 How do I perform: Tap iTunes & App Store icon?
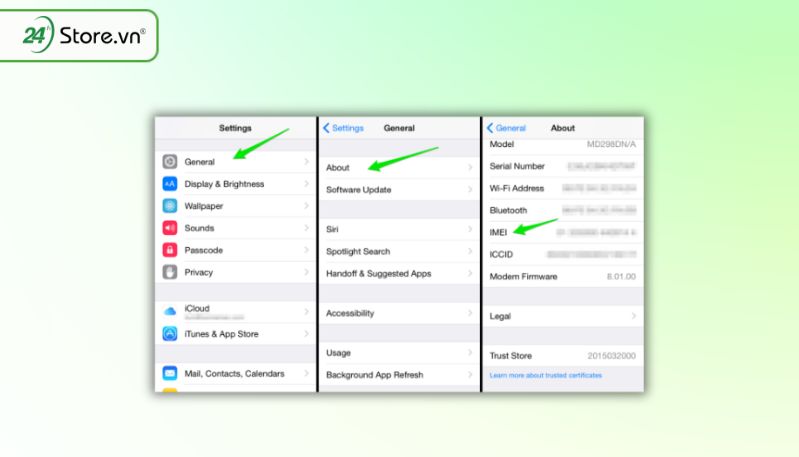(x=170, y=334)
